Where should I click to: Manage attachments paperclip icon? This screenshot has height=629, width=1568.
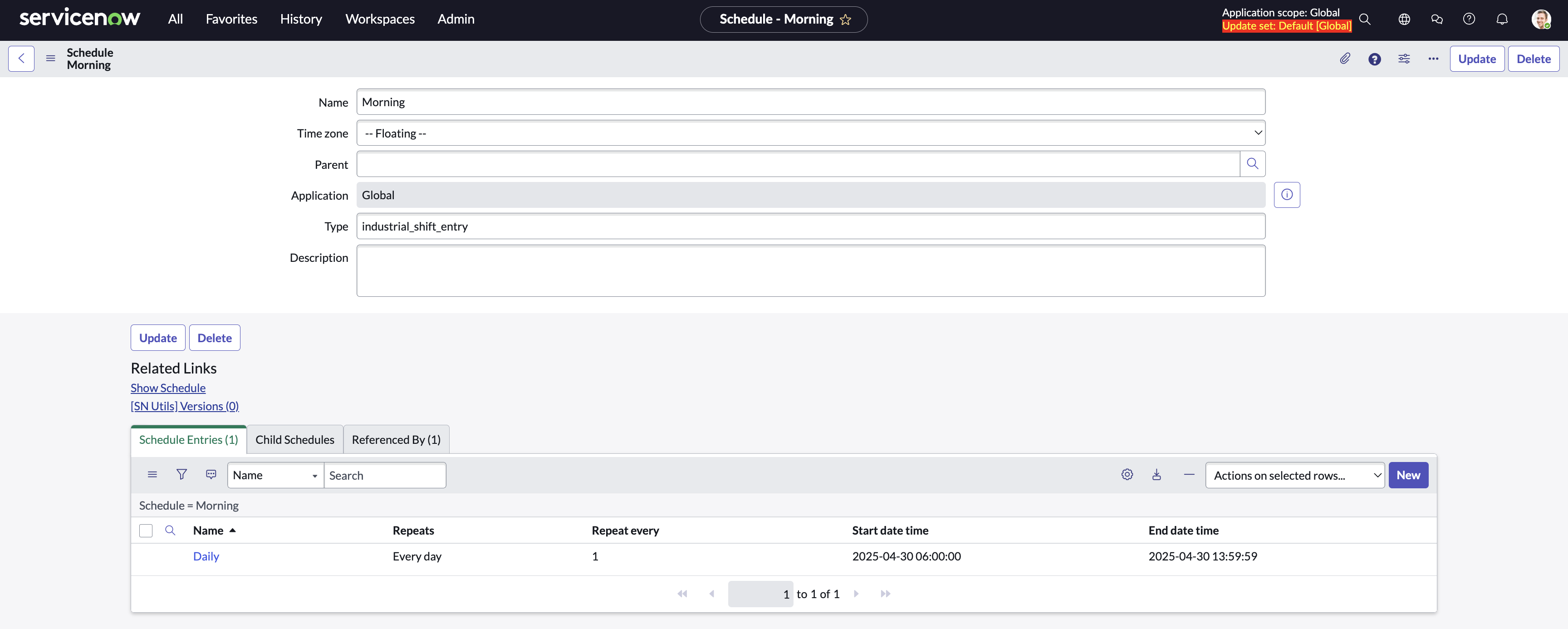tap(1345, 59)
